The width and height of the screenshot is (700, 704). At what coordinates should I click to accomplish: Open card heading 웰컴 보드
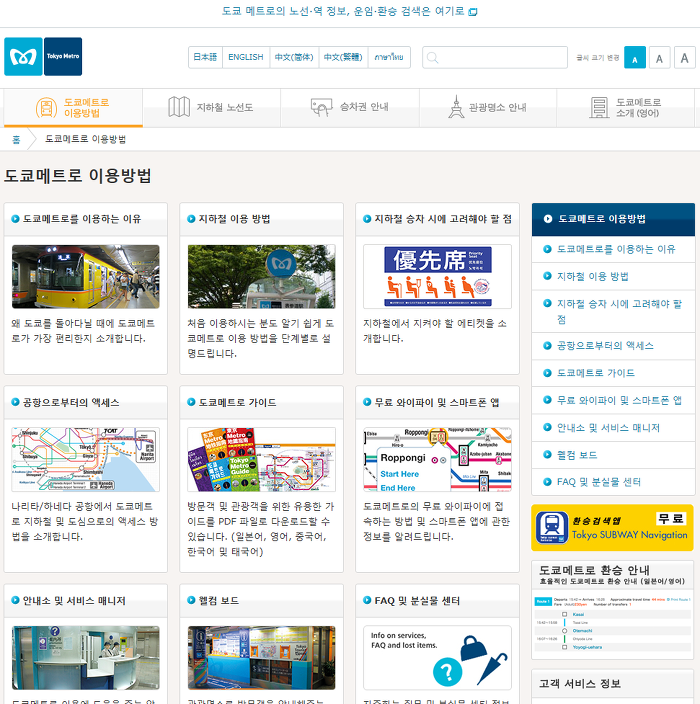(219, 601)
